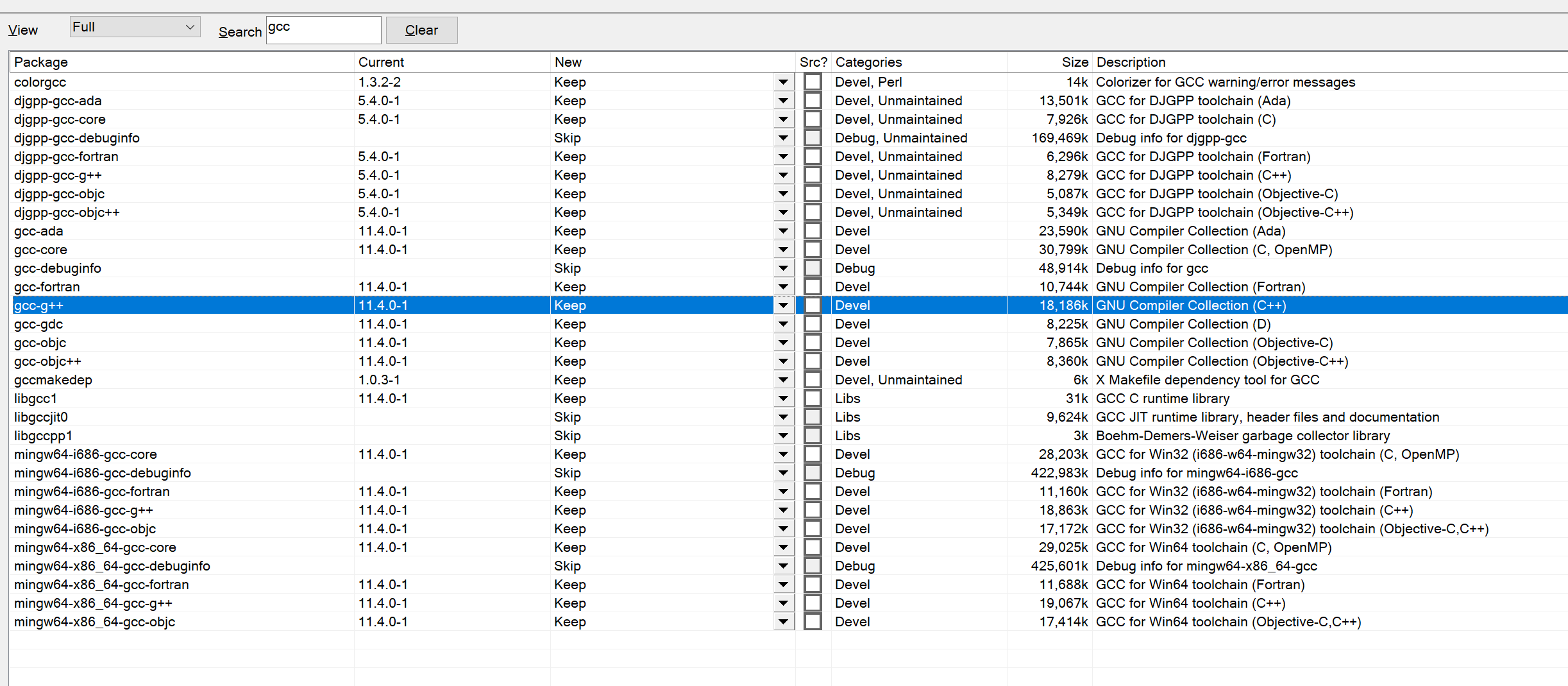Expand the dropdown arrow for gcc-g++
Screen dimensions: 1568x686
click(783, 305)
